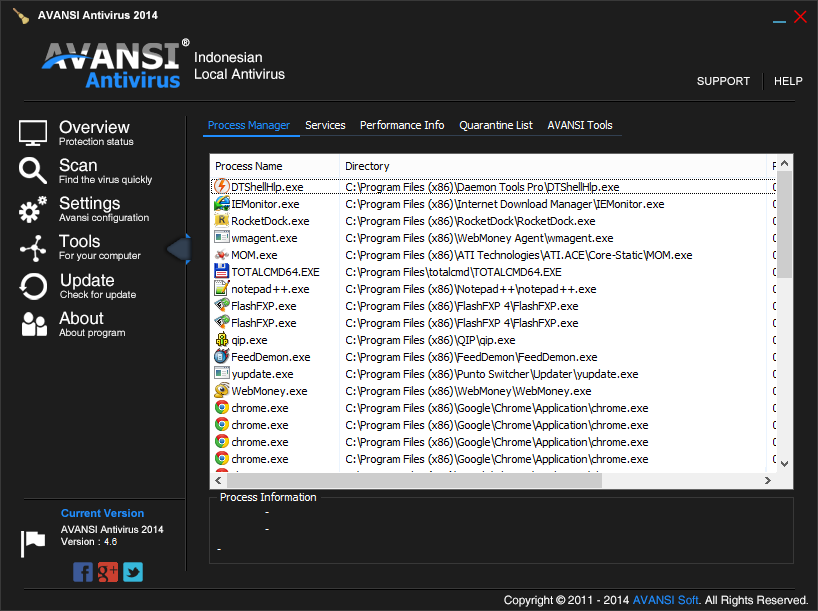Open Scan Find the virus quickly

105,171
